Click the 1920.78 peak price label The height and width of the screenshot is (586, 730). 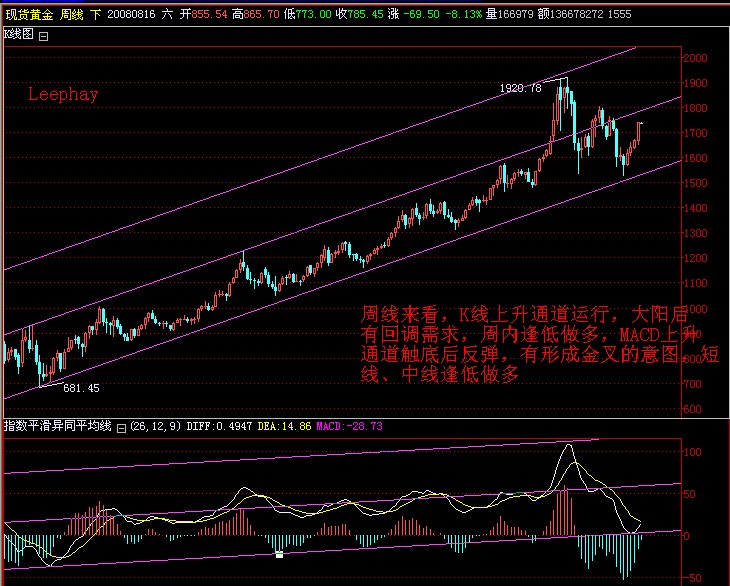tap(520, 88)
